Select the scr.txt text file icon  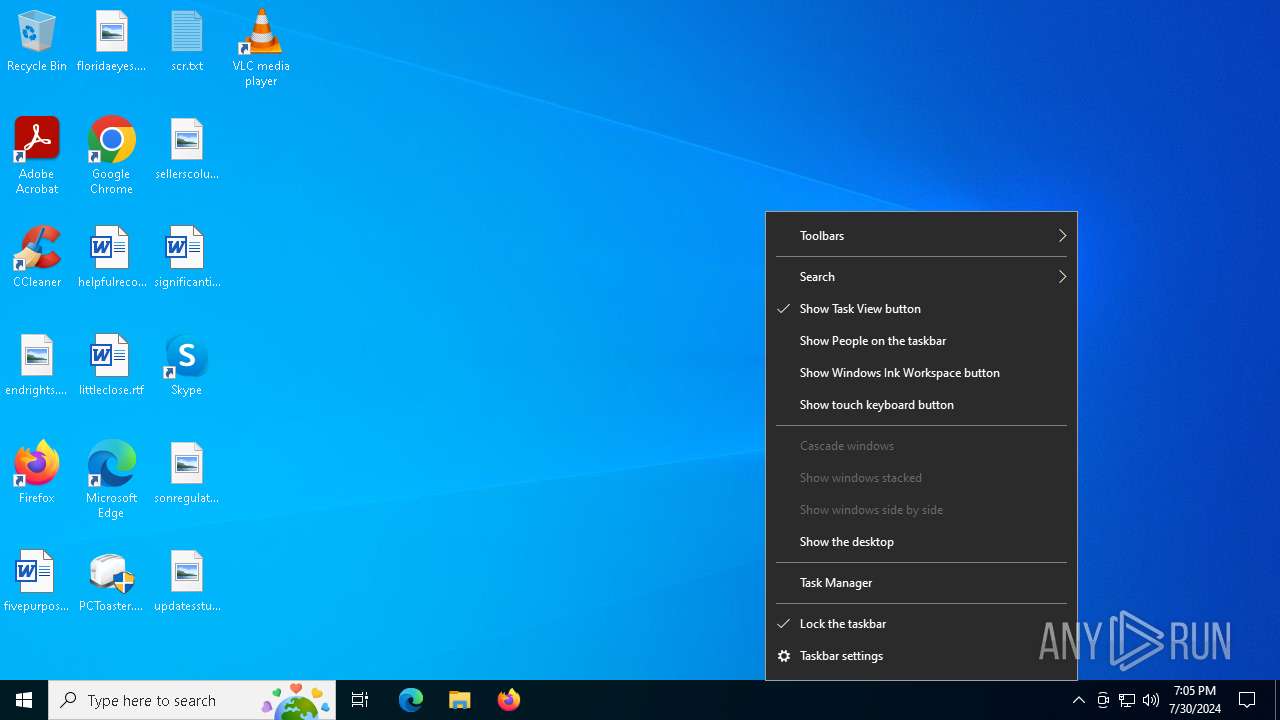(x=187, y=41)
